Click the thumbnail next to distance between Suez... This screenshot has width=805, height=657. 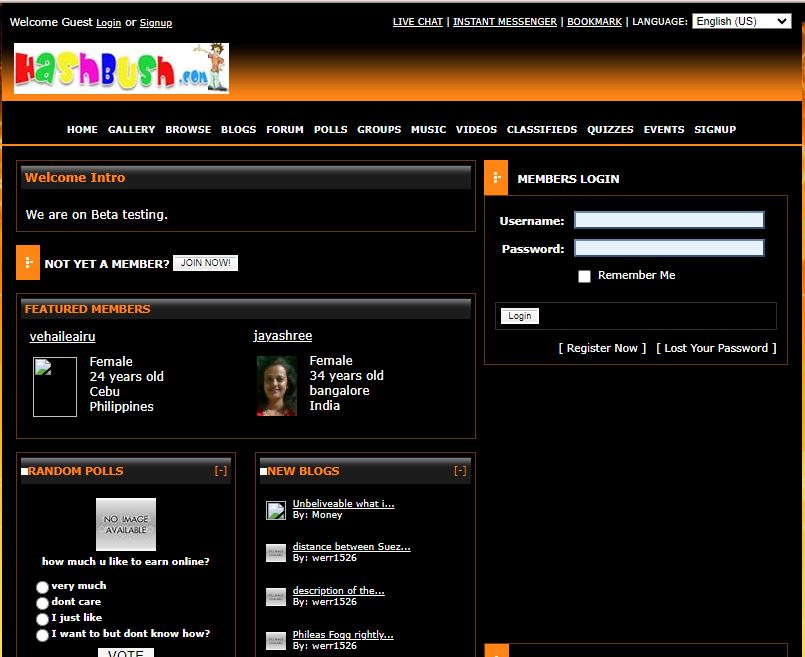pyautogui.click(x=276, y=553)
